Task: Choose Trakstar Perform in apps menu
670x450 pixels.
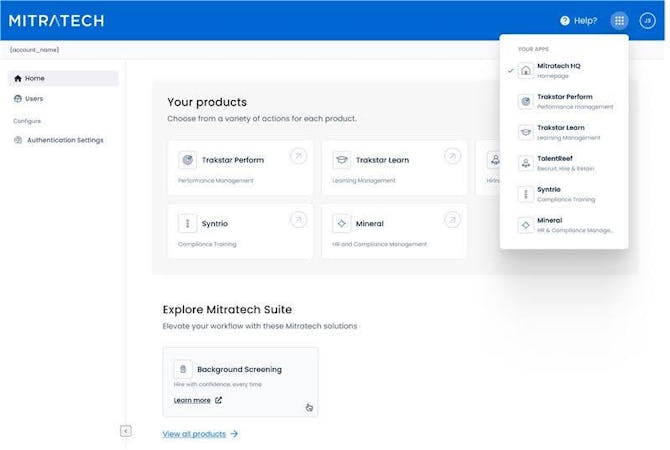Action: point(564,101)
